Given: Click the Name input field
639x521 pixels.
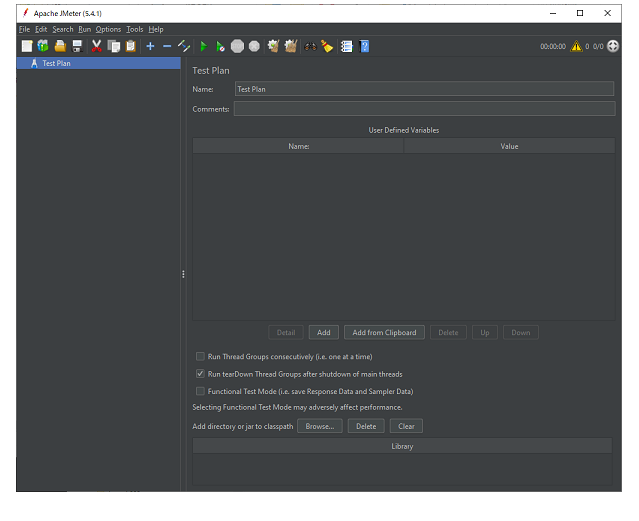Looking at the screenshot, I should pyautogui.click(x=424, y=89).
